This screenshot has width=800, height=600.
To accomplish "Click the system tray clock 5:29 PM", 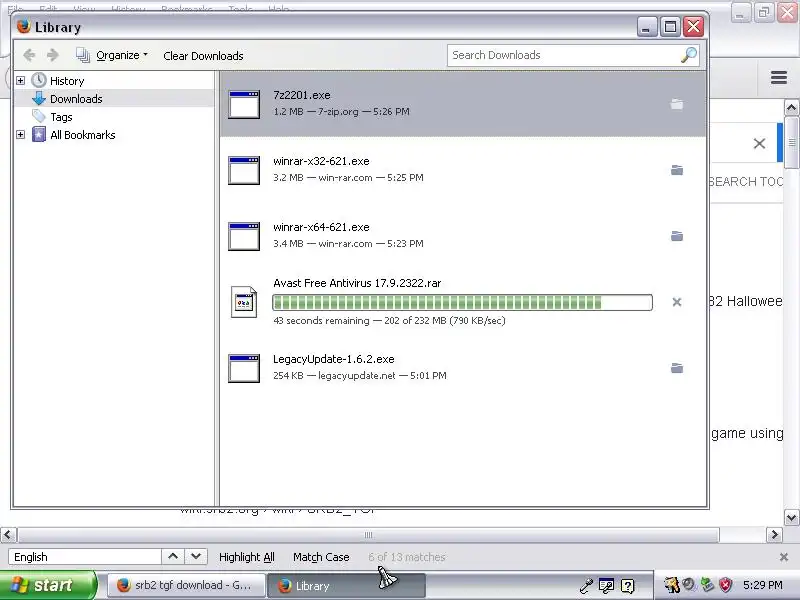I will tap(763, 585).
